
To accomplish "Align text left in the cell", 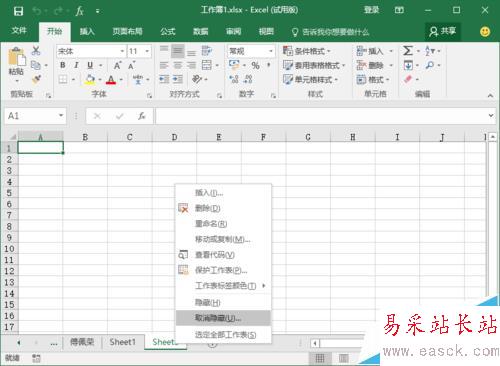I will point(164,65).
